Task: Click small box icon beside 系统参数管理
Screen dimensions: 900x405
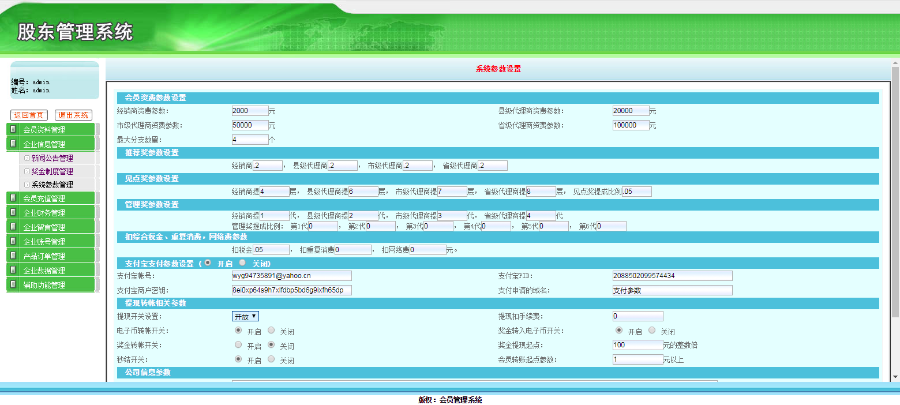Action: [26, 185]
